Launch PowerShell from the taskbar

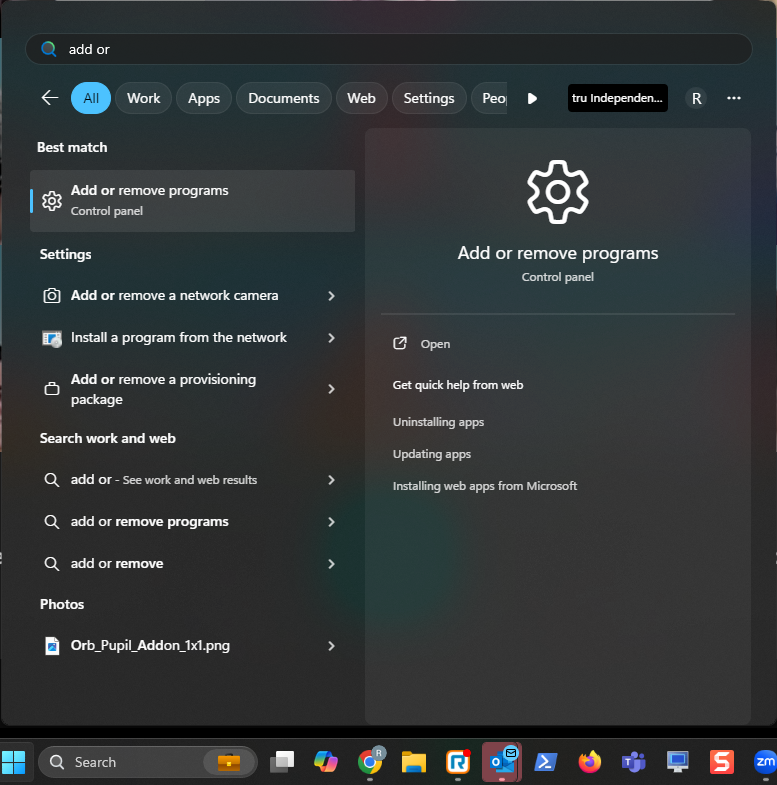click(x=546, y=762)
